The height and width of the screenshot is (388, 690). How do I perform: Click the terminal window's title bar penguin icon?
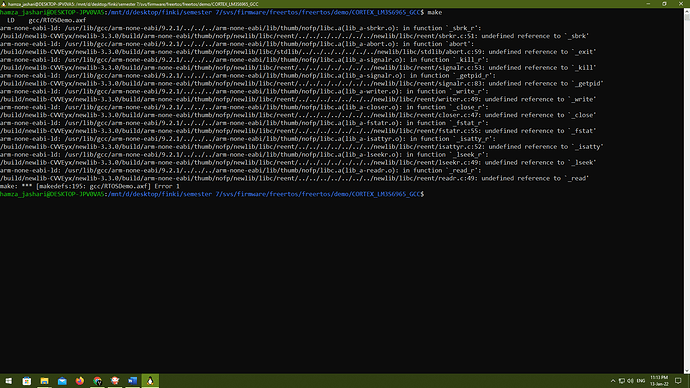point(4,4)
